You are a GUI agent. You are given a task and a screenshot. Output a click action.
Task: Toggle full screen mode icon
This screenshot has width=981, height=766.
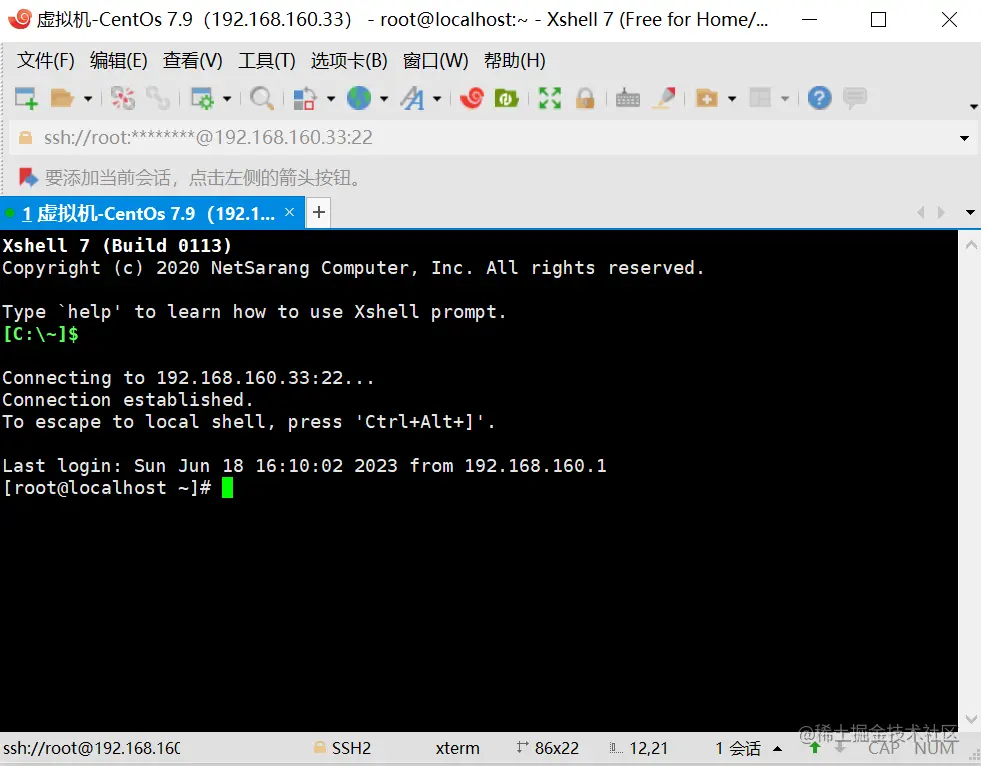pyautogui.click(x=550, y=98)
